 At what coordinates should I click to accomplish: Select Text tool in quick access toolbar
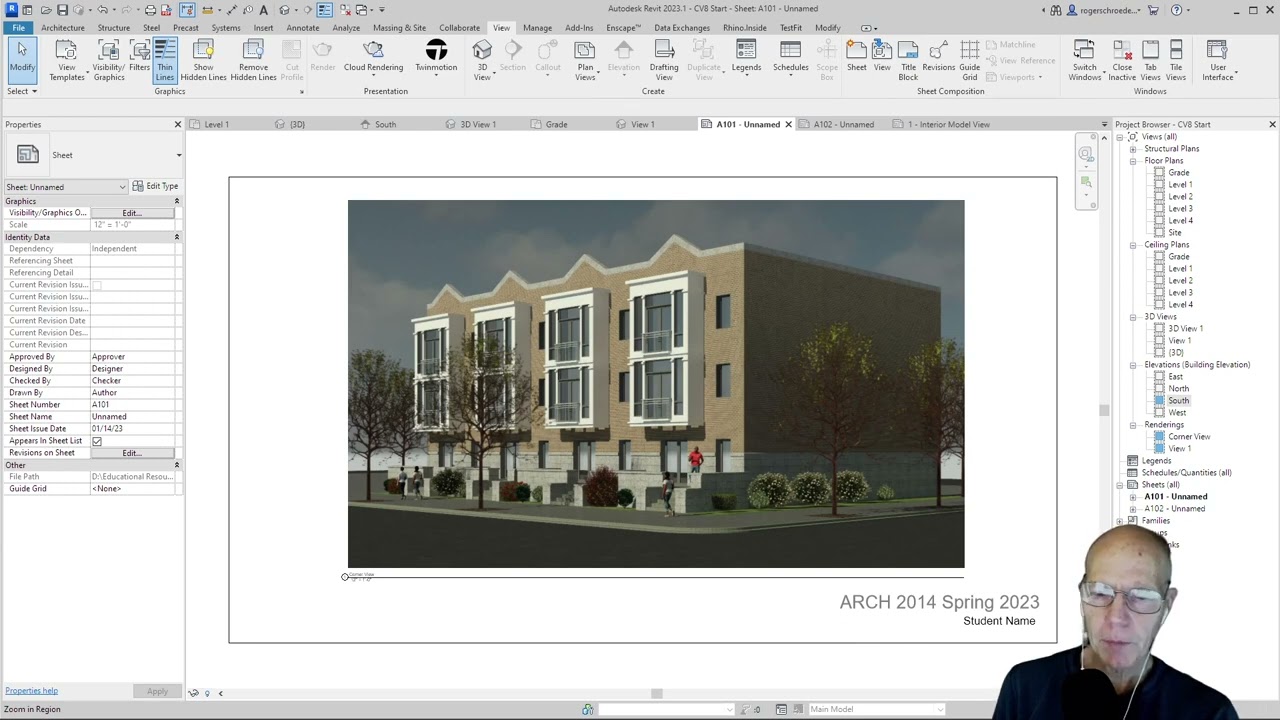coord(264,10)
